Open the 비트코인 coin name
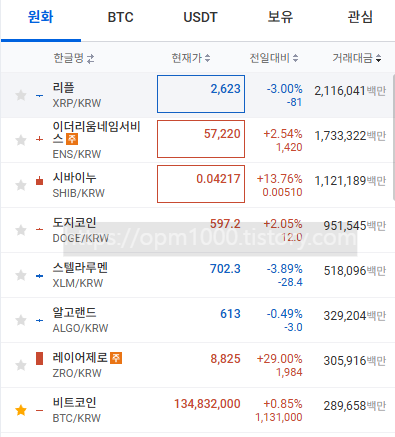 (74, 402)
